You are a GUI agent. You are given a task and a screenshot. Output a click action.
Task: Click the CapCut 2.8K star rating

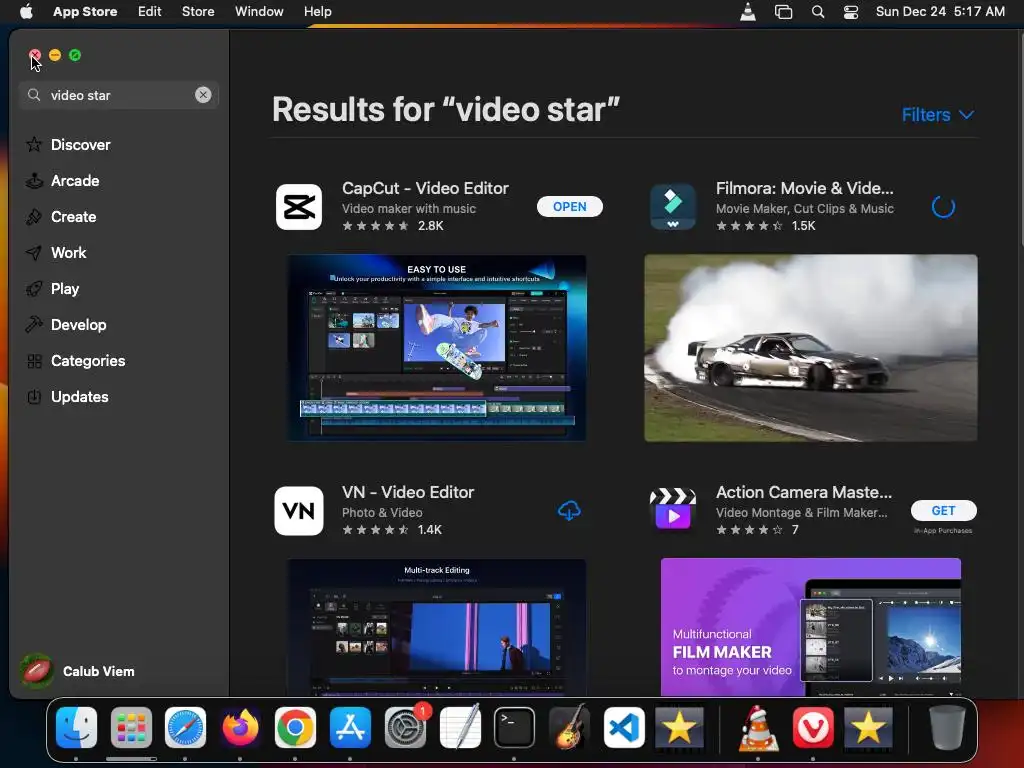coord(392,226)
